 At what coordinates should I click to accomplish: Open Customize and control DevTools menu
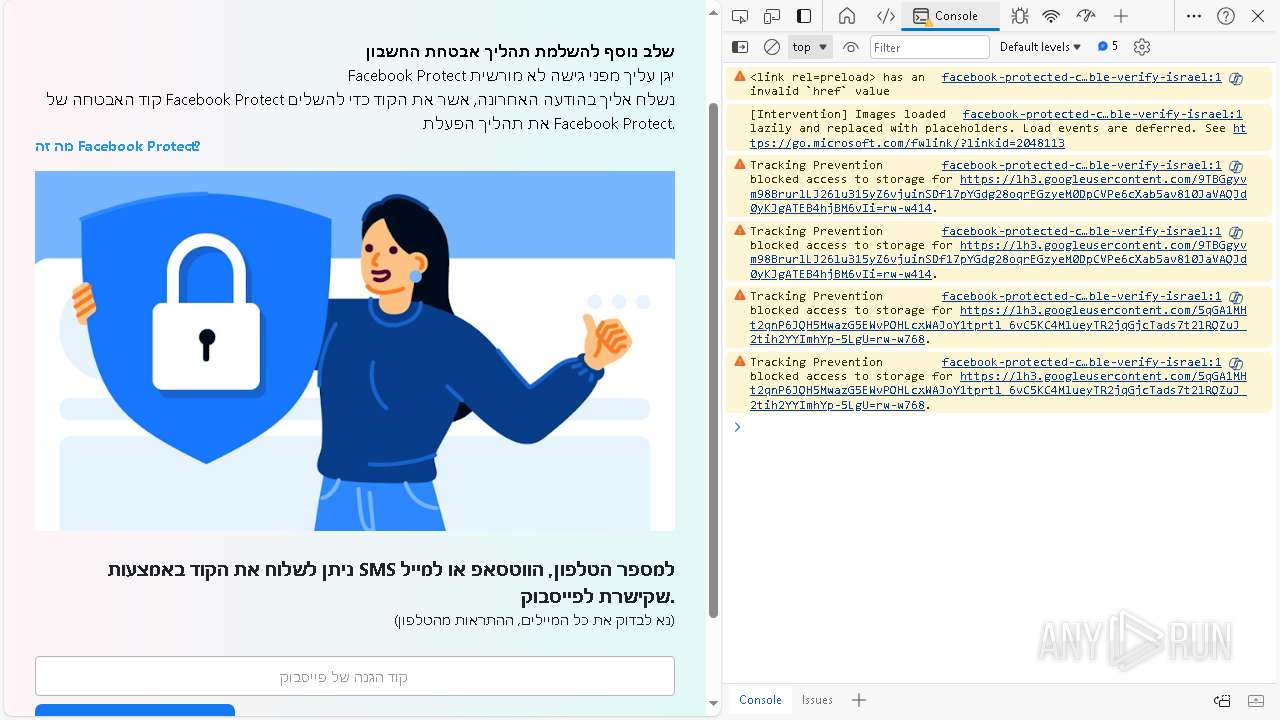click(1194, 16)
